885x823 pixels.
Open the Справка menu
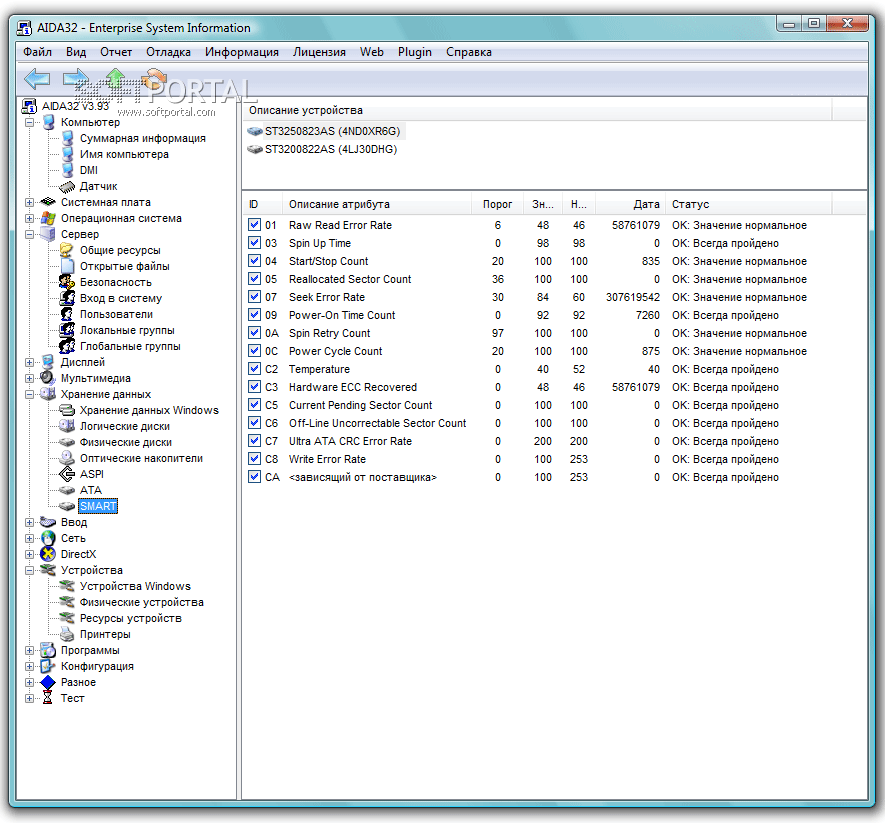click(x=468, y=52)
